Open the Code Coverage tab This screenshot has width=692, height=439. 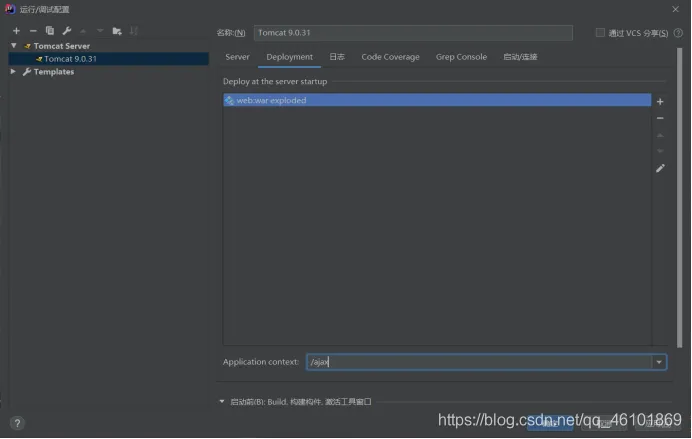pos(390,57)
